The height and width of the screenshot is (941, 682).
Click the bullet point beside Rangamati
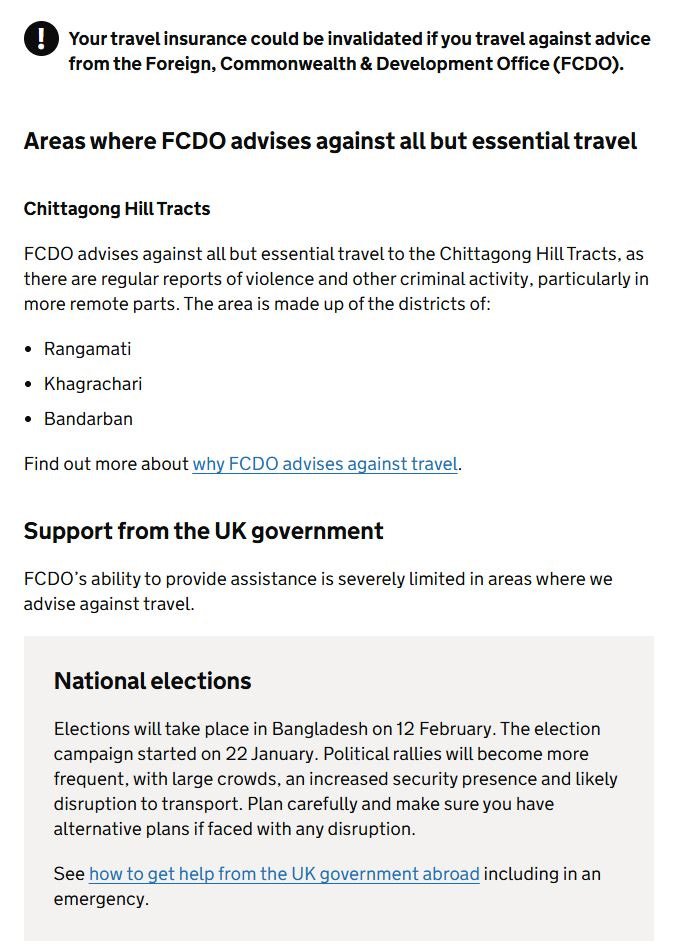tap(29, 350)
